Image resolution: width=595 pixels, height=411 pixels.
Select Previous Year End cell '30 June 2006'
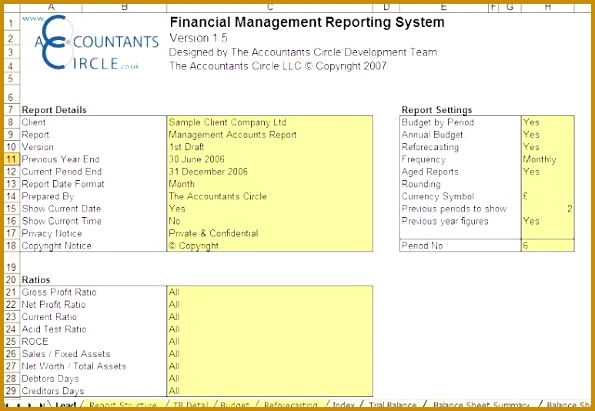click(270, 159)
